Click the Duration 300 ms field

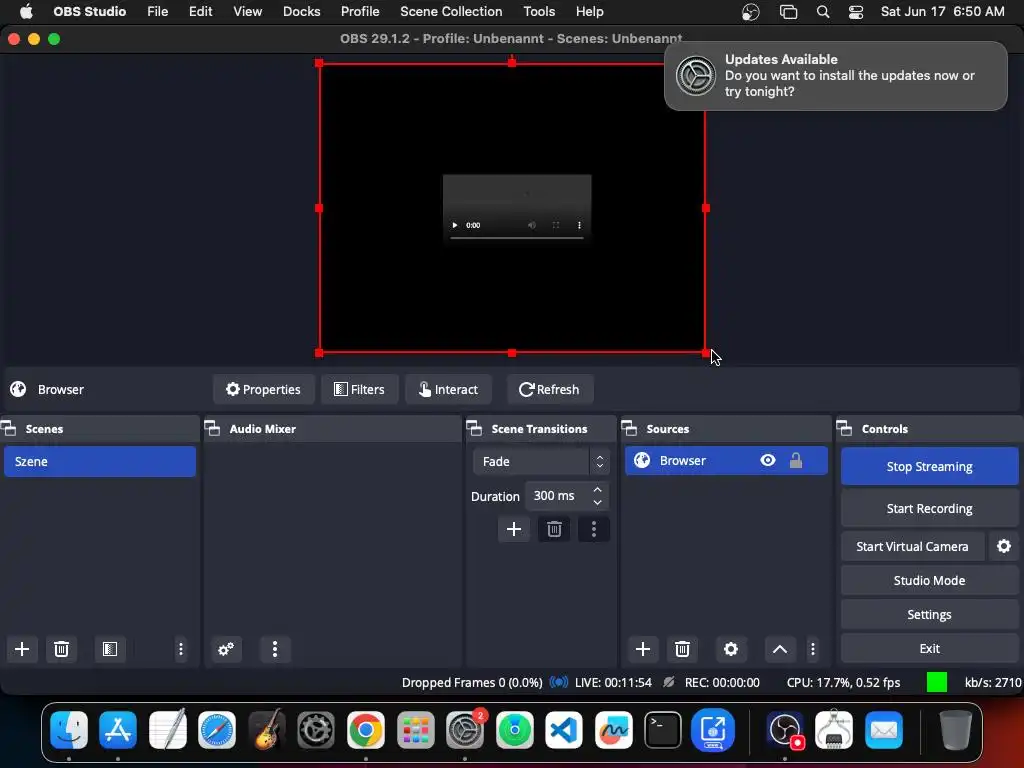click(566, 496)
